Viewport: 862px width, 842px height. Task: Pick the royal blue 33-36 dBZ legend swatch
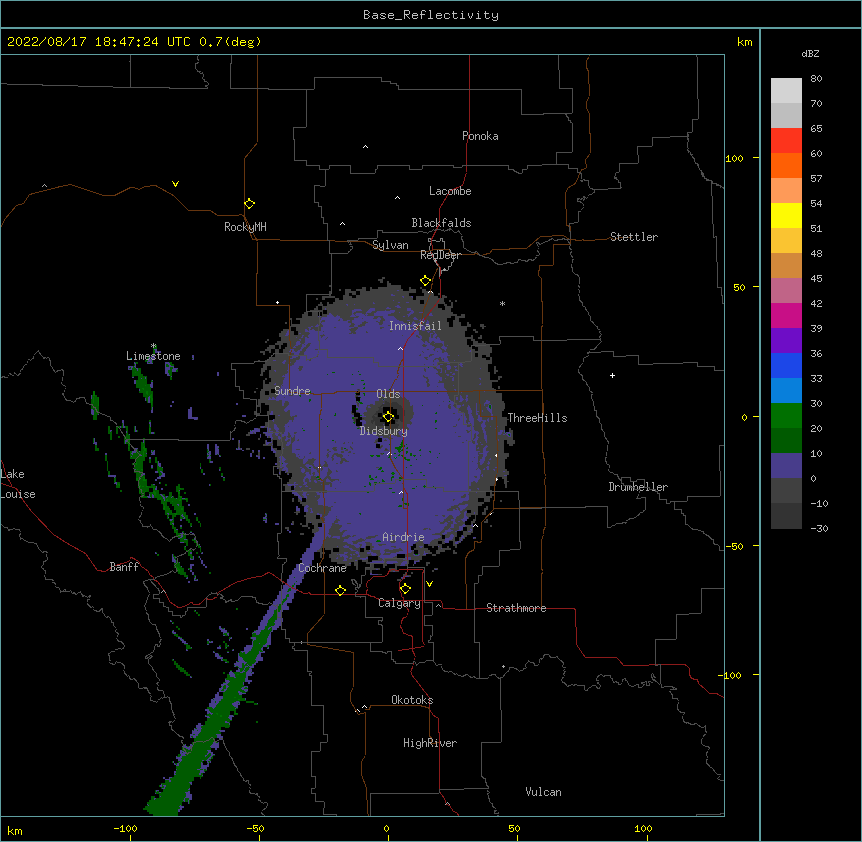786,365
